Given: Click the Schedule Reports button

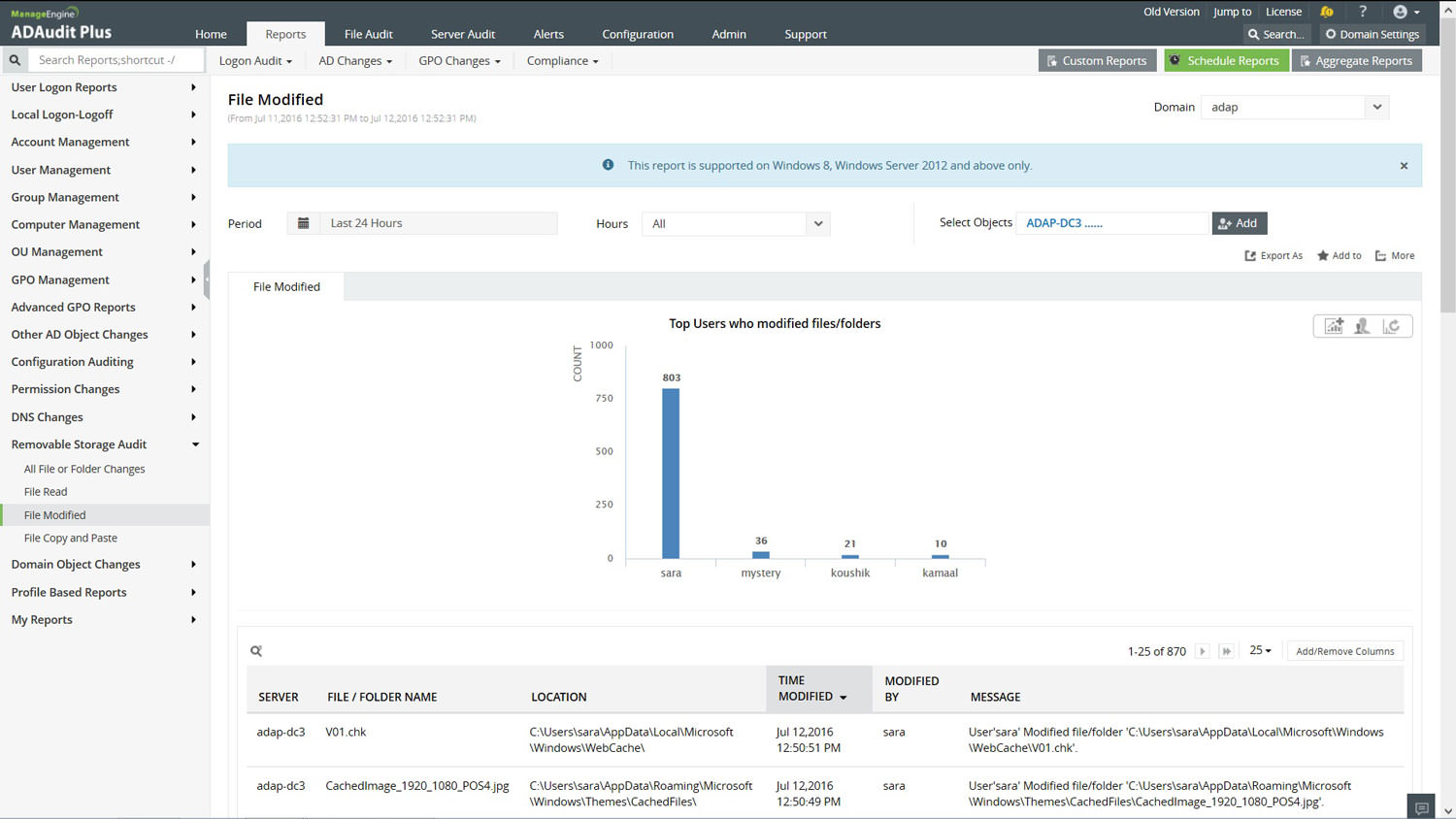Looking at the screenshot, I should click(1226, 60).
